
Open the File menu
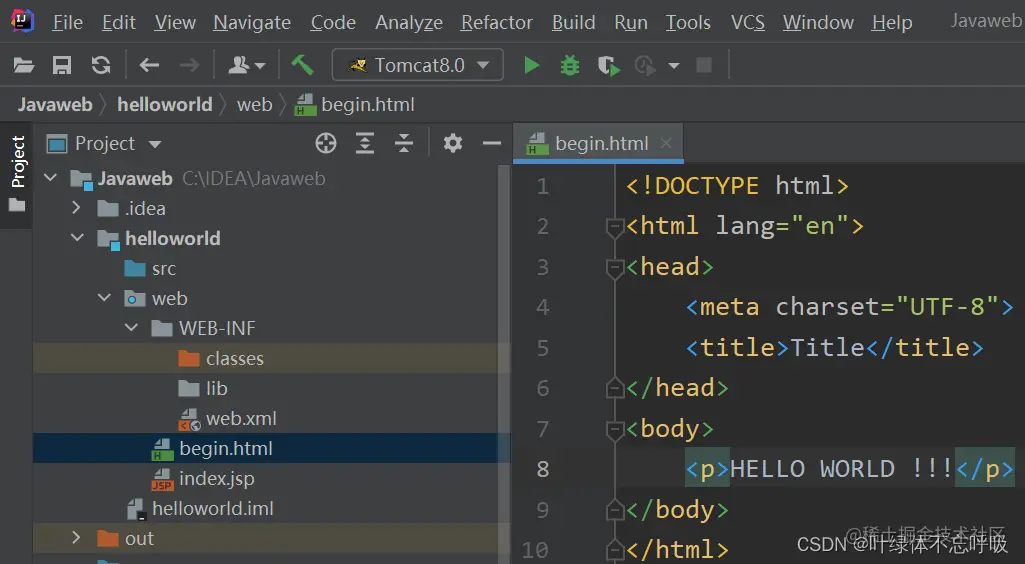tap(67, 22)
